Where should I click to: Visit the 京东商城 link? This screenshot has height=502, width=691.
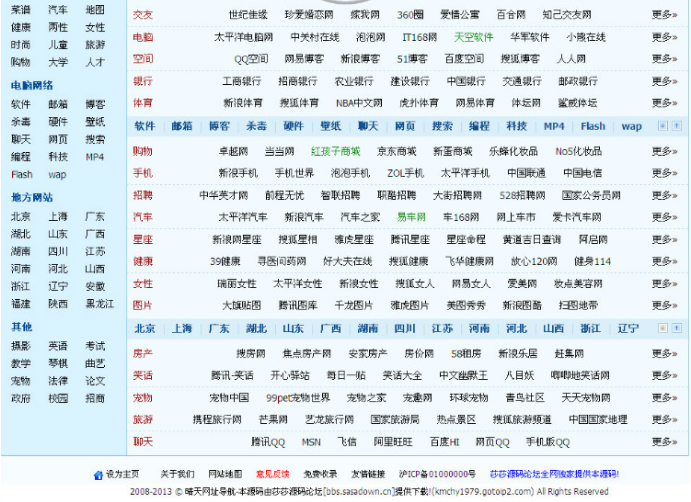coord(397,151)
